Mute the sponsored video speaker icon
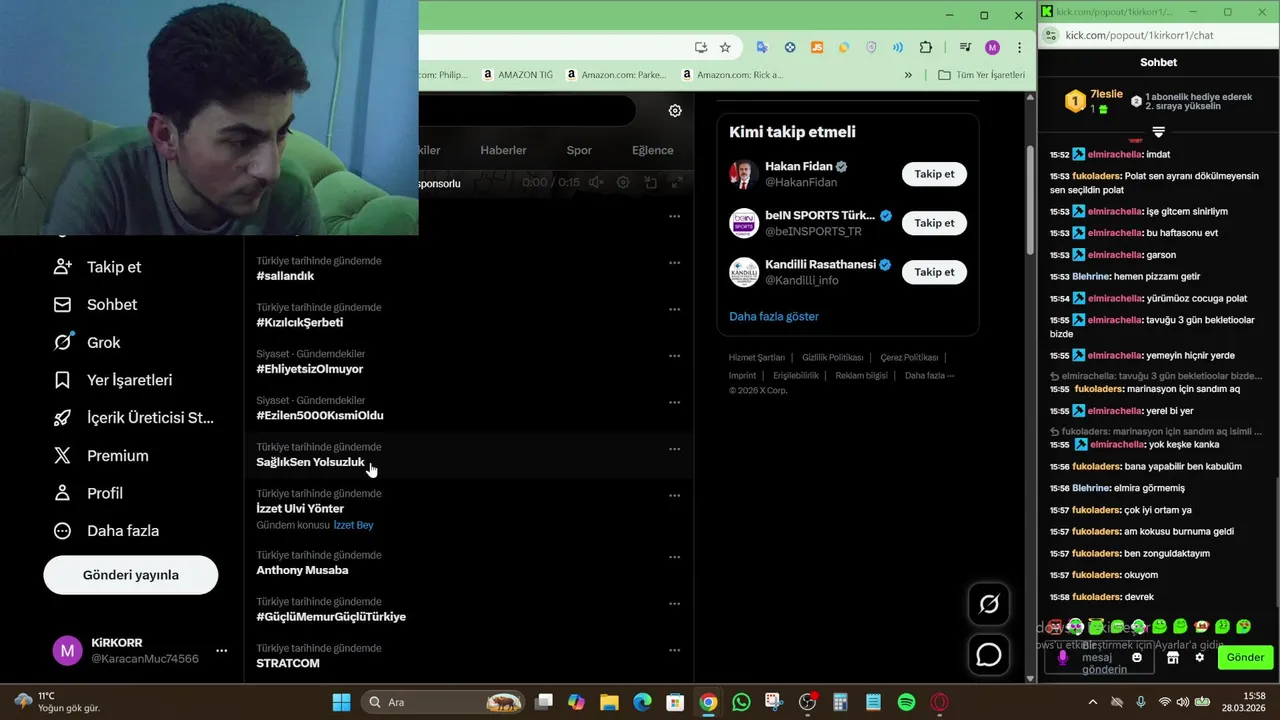Viewport: 1280px width, 720px height. tap(596, 182)
